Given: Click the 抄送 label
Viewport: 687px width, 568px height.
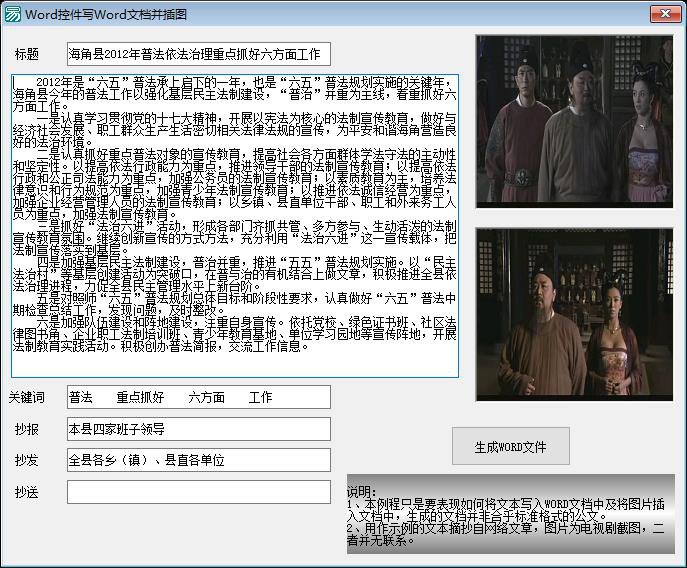Looking at the screenshot, I should tap(27, 493).
